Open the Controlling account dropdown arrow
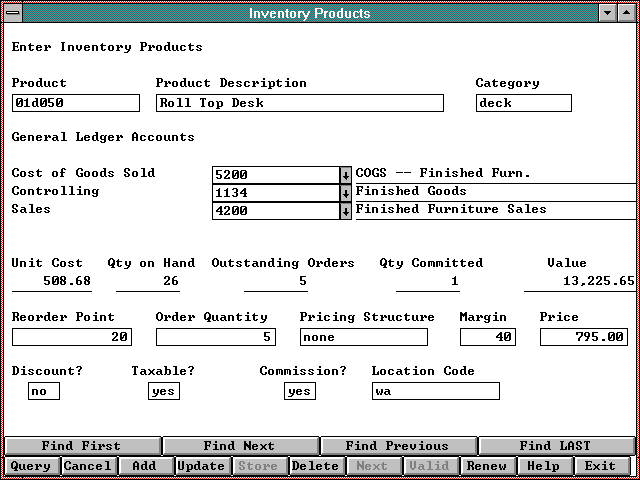The width and height of the screenshot is (640, 480). point(346,192)
